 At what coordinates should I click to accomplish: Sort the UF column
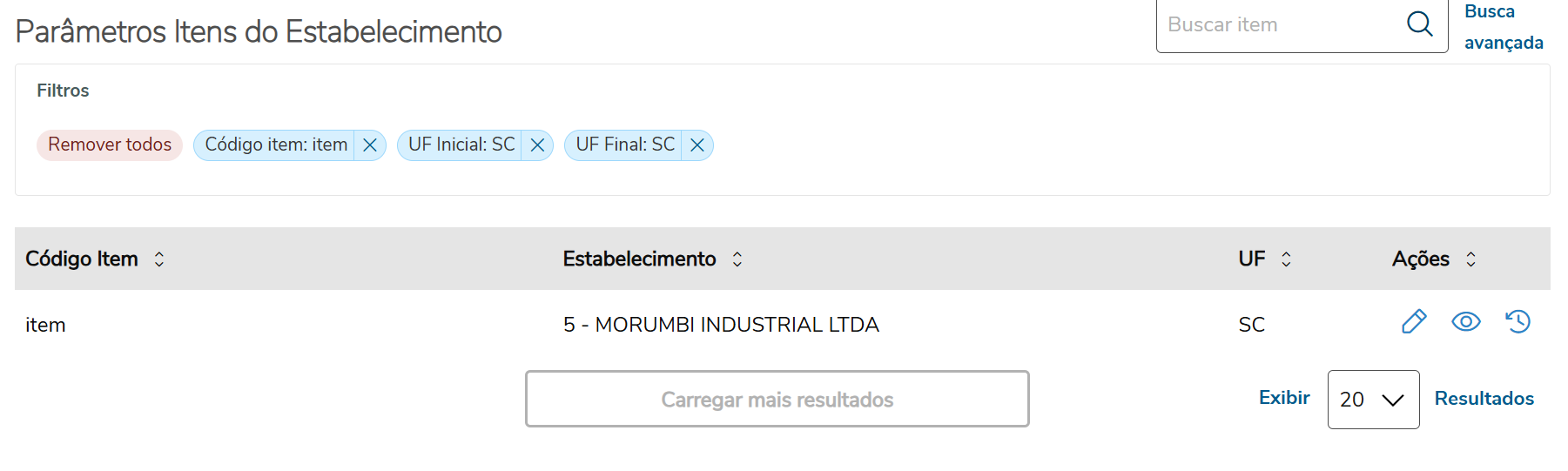[1286, 259]
